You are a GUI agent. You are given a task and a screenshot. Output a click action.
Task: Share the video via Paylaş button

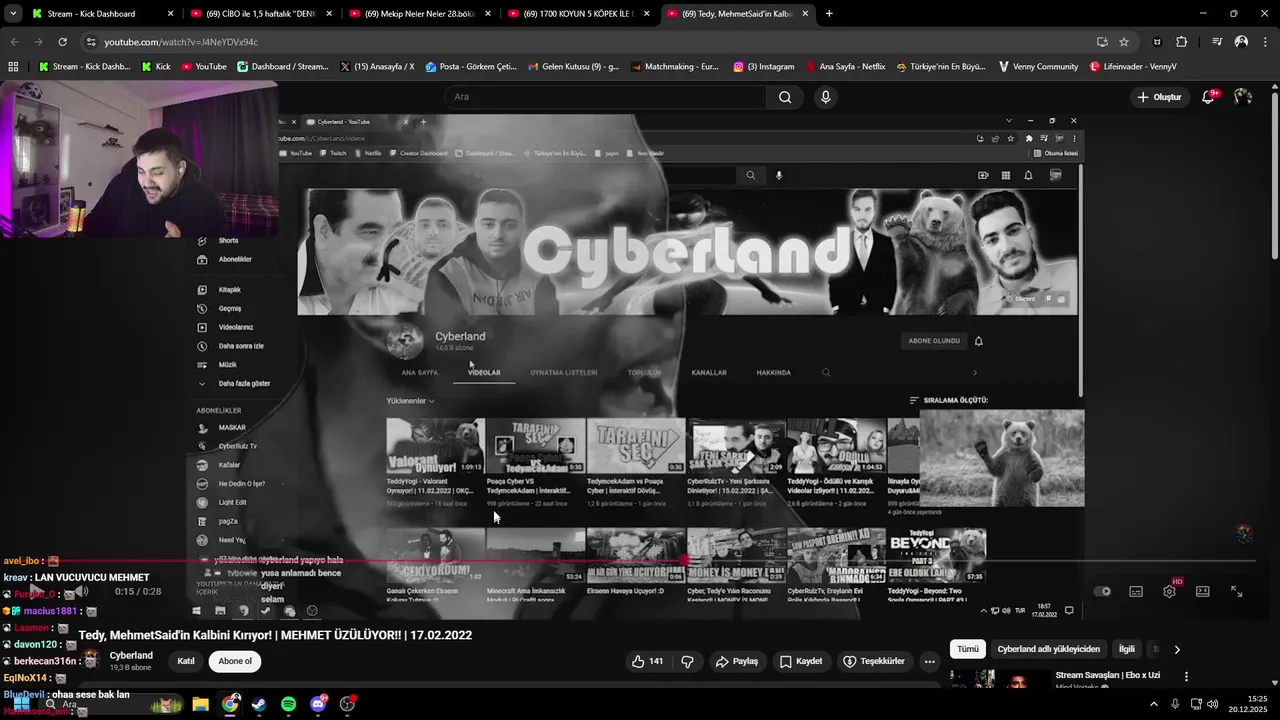click(737, 661)
